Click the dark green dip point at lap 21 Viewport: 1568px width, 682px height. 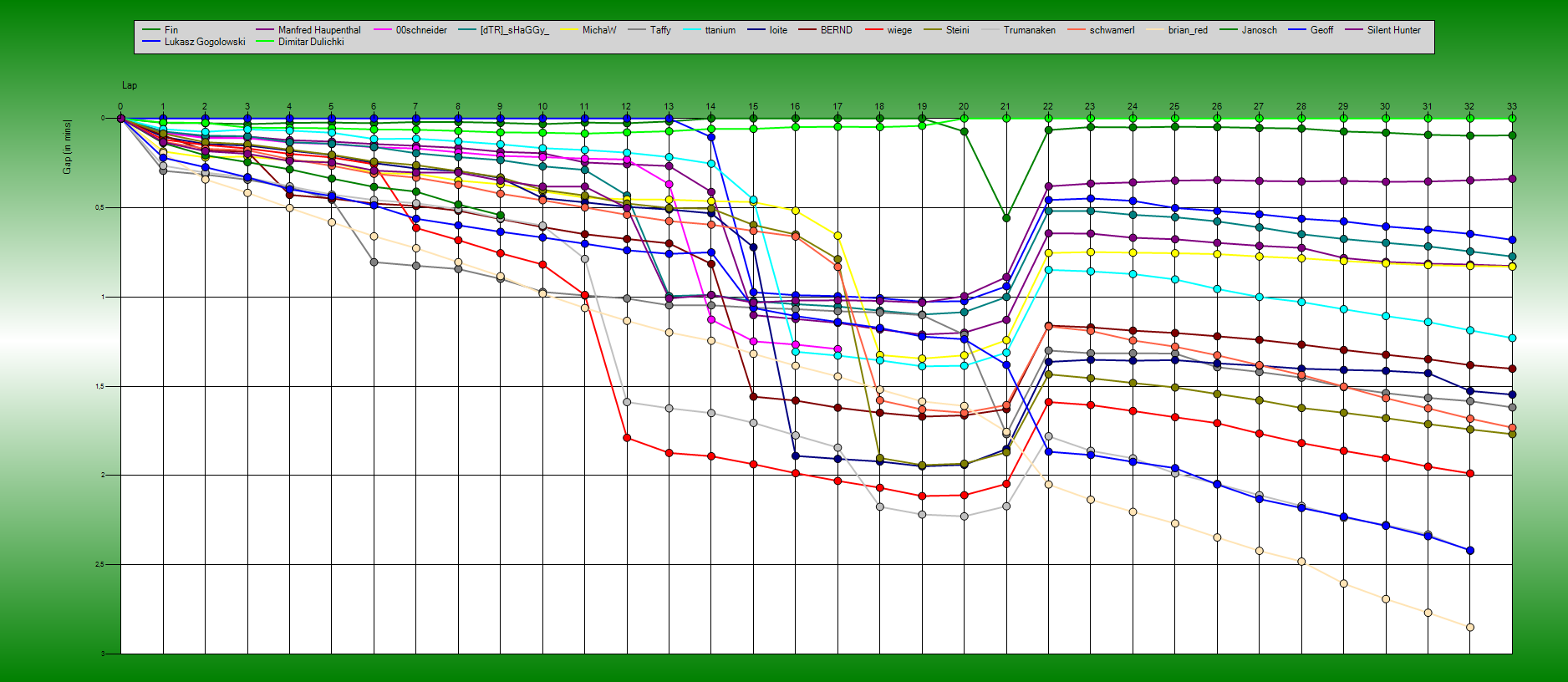point(1006,218)
